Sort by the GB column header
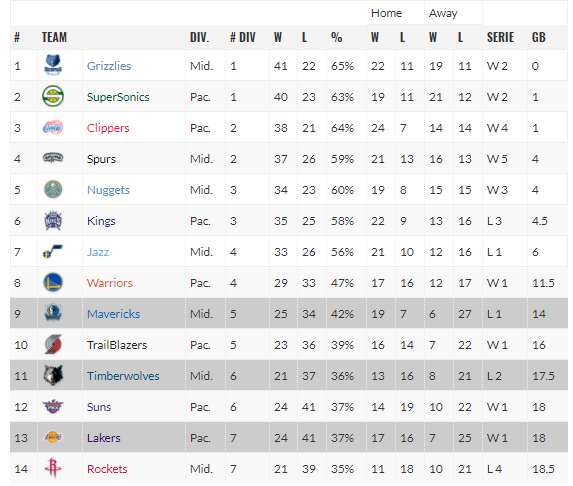Viewport: 573px width, 486px height. [x=539, y=37]
